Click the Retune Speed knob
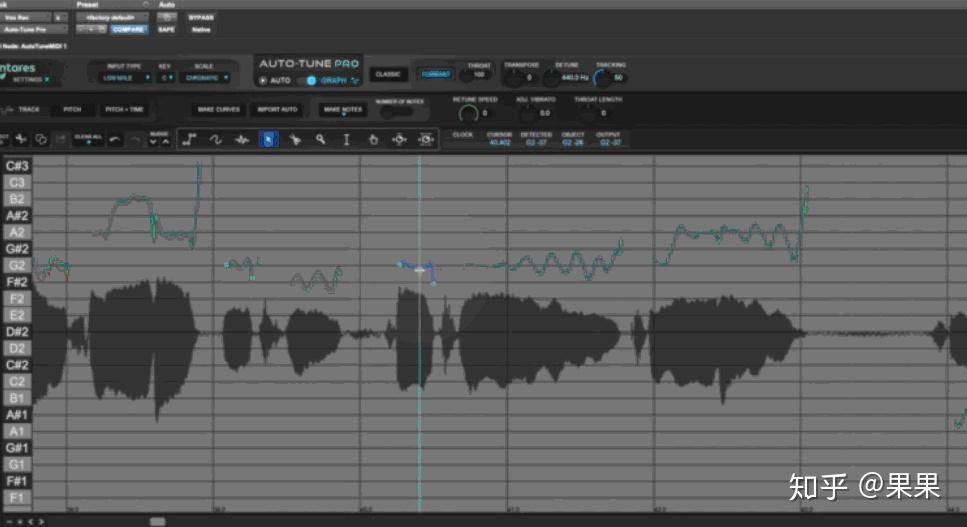967x527 pixels. (468, 113)
